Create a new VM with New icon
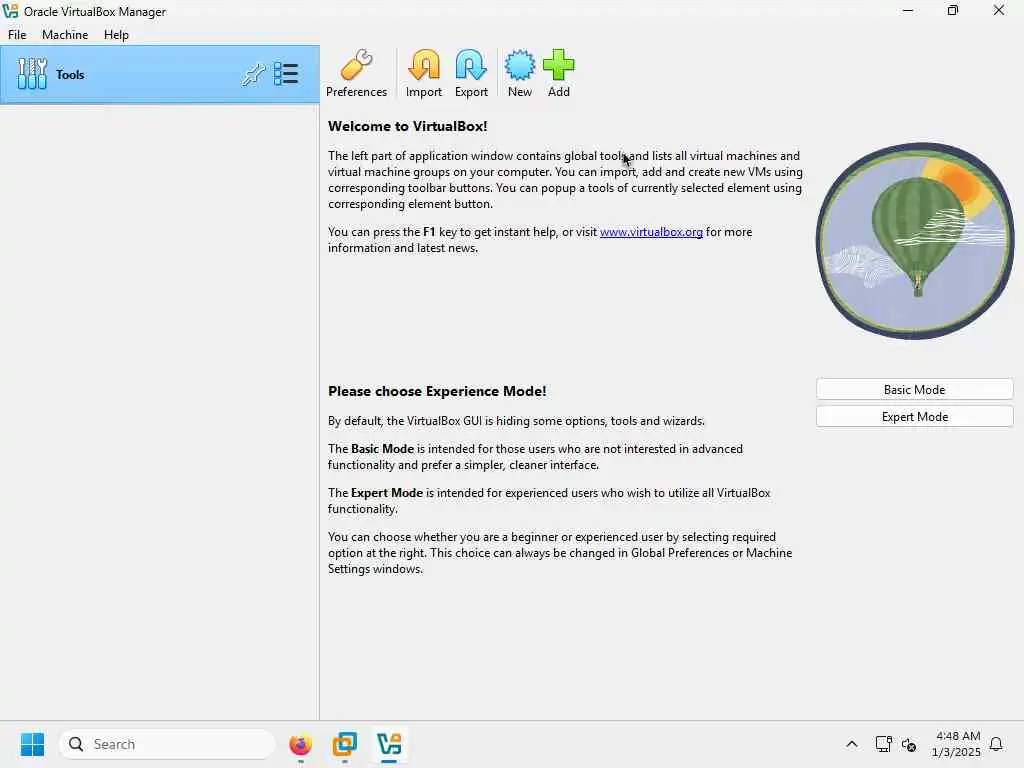 coord(520,73)
